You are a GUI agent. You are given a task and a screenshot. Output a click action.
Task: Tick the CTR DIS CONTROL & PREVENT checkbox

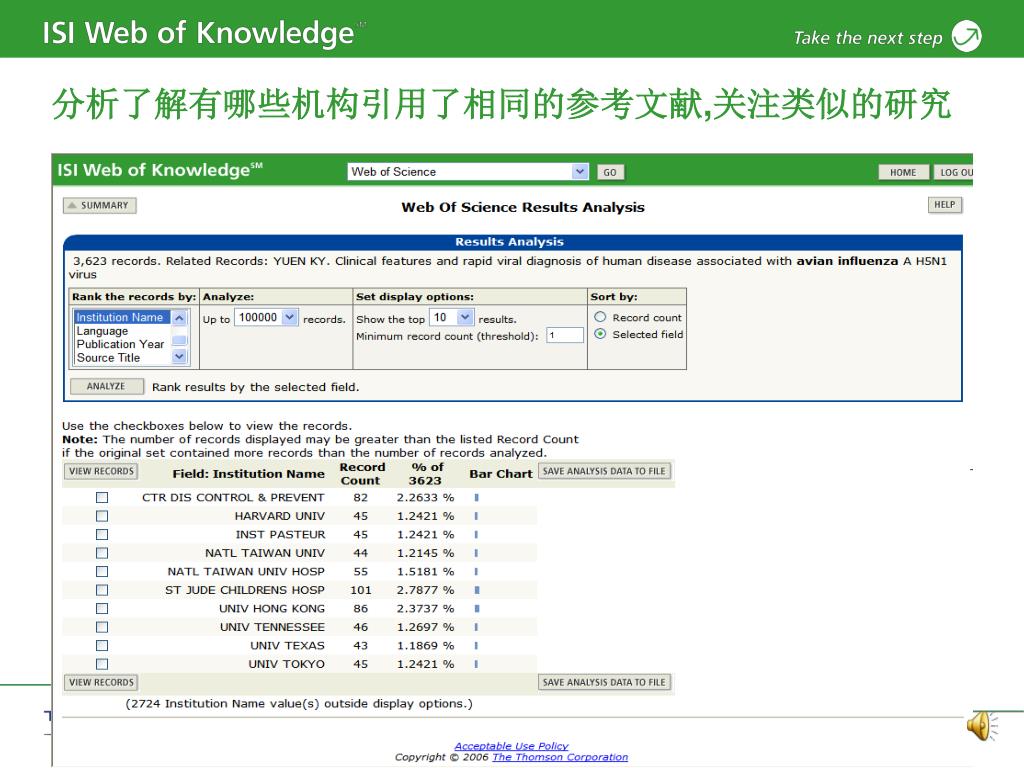click(x=102, y=498)
